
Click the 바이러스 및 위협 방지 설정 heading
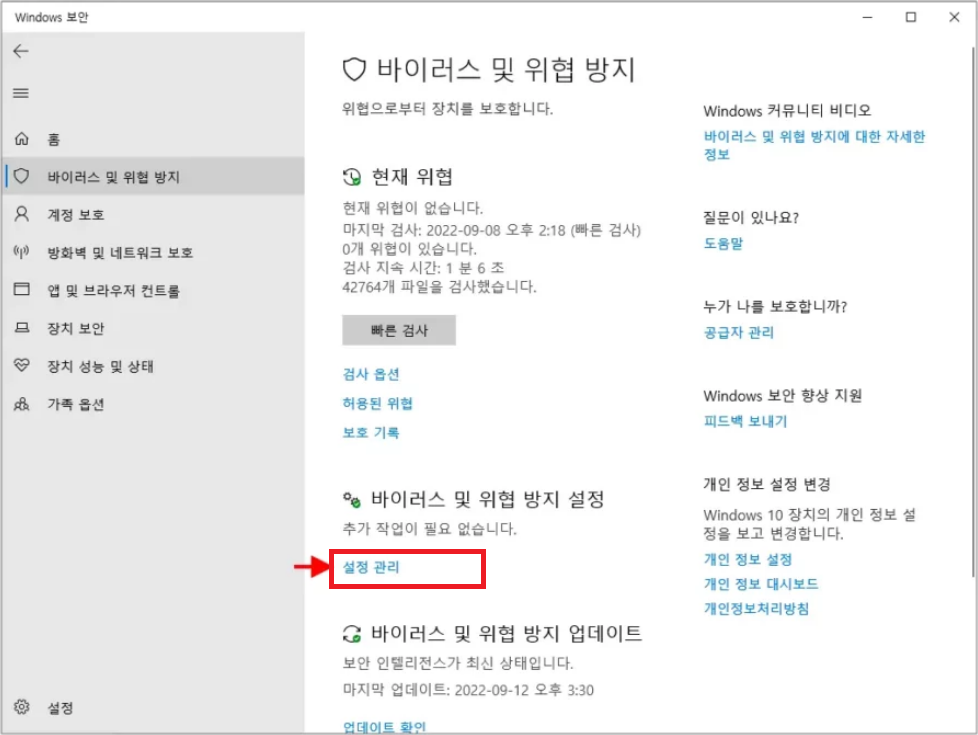[x=488, y=499]
